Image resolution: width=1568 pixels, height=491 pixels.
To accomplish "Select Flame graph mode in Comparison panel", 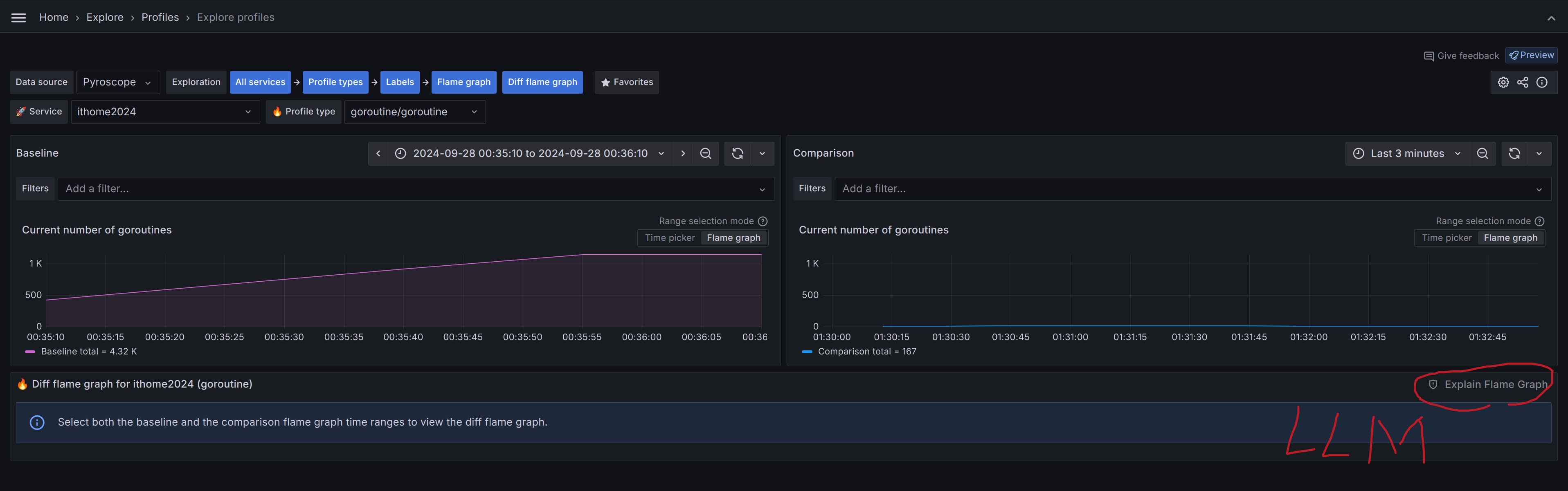I will (x=1510, y=238).
